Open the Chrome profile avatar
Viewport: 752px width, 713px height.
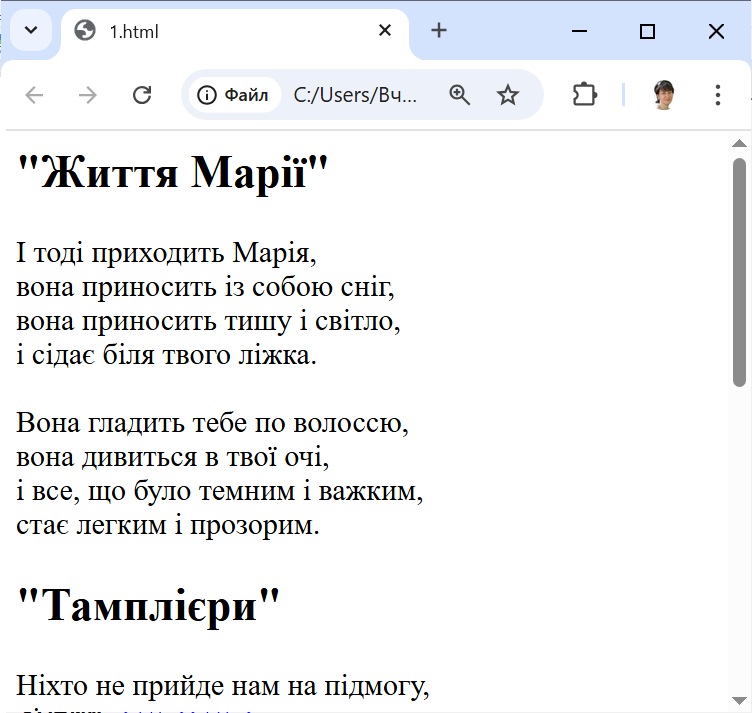(x=664, y=95)
